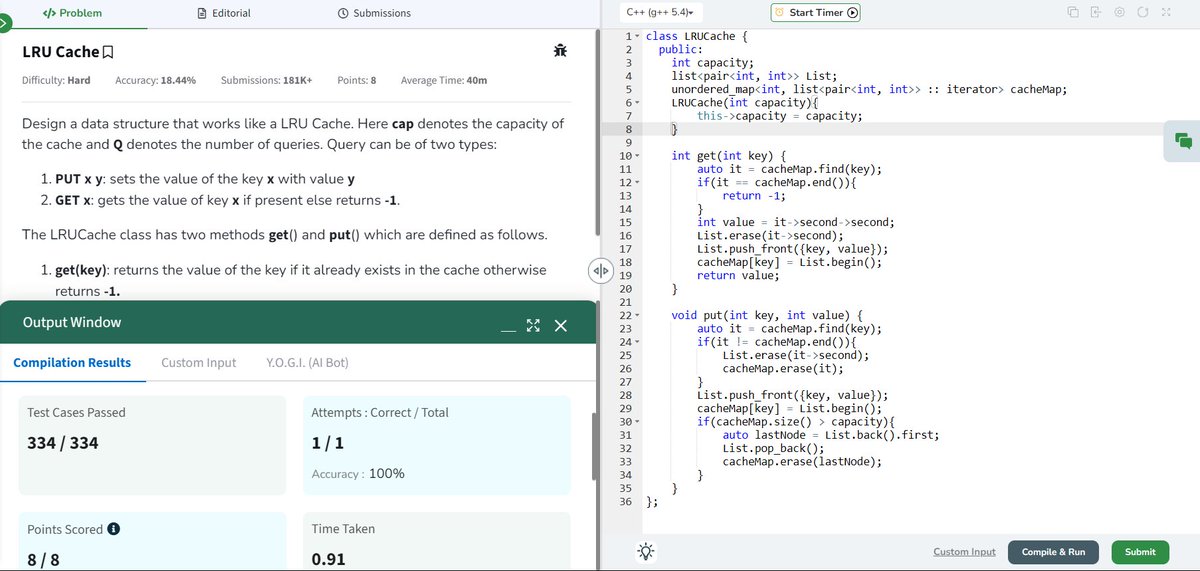Screen dimensions: 1200x571
Task: Bookmark the LRU Cache problem
Action: point(108,52)
